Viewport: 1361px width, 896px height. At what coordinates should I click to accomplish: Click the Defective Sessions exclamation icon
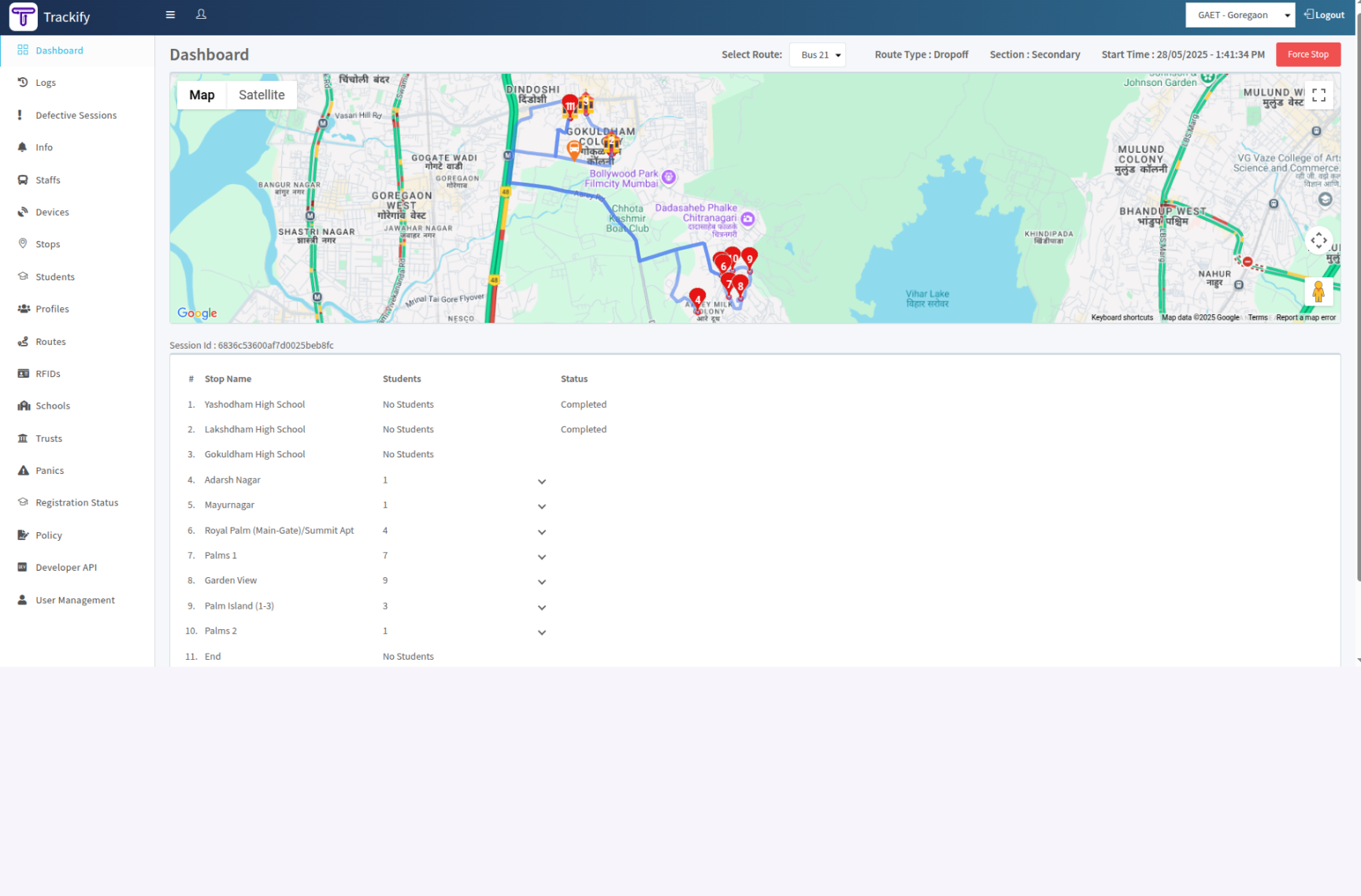pyautogui.click(x=20, y=115)
